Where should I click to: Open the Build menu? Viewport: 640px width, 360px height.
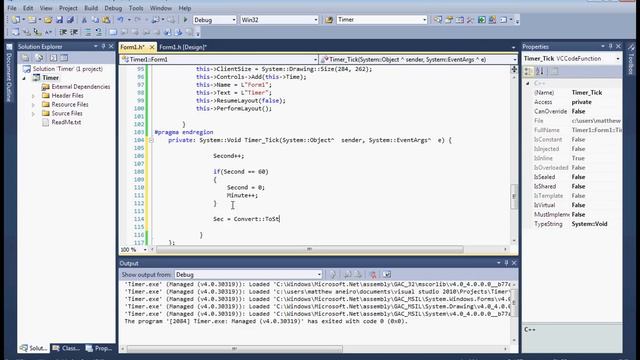[x=91, y=8]
